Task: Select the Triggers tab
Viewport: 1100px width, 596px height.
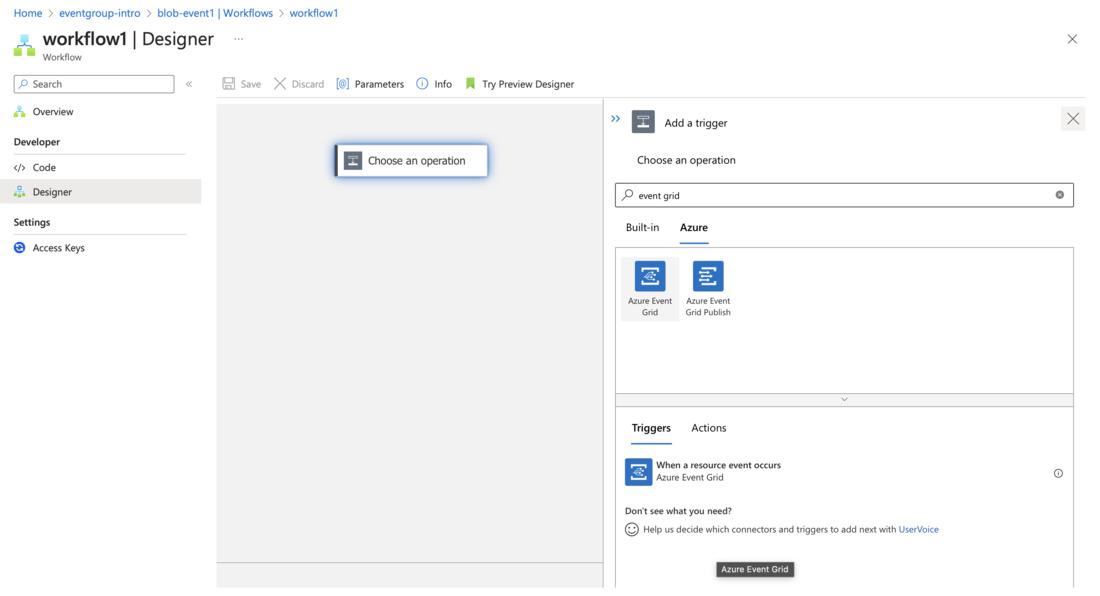Action: (651, 428)
